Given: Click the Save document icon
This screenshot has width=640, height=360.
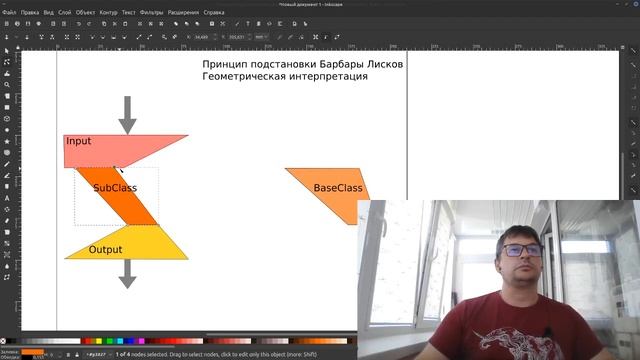Looking at the screenshot, I should (28, 24).
